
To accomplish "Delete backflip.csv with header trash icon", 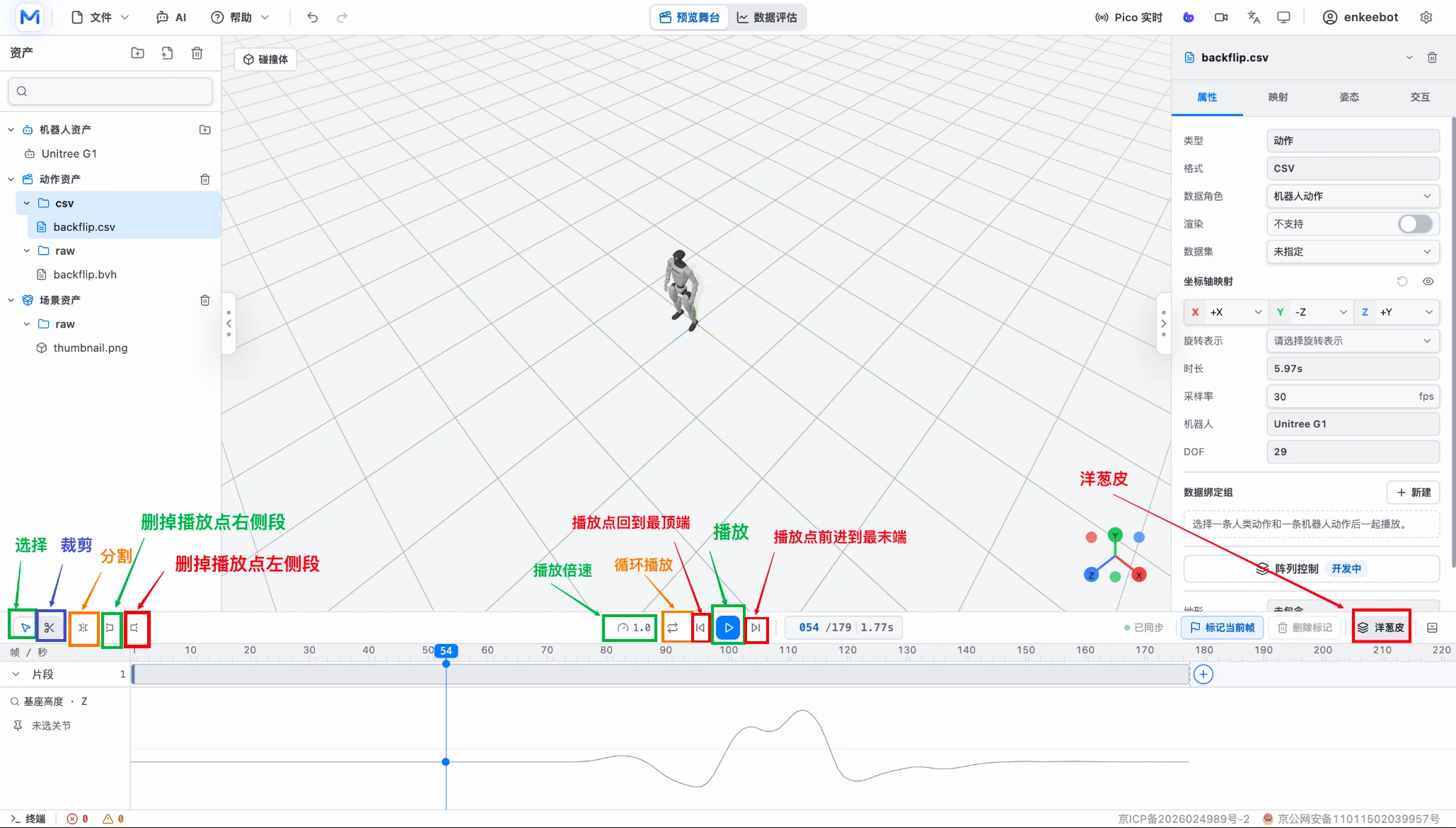I will (x=1432, y=57).
